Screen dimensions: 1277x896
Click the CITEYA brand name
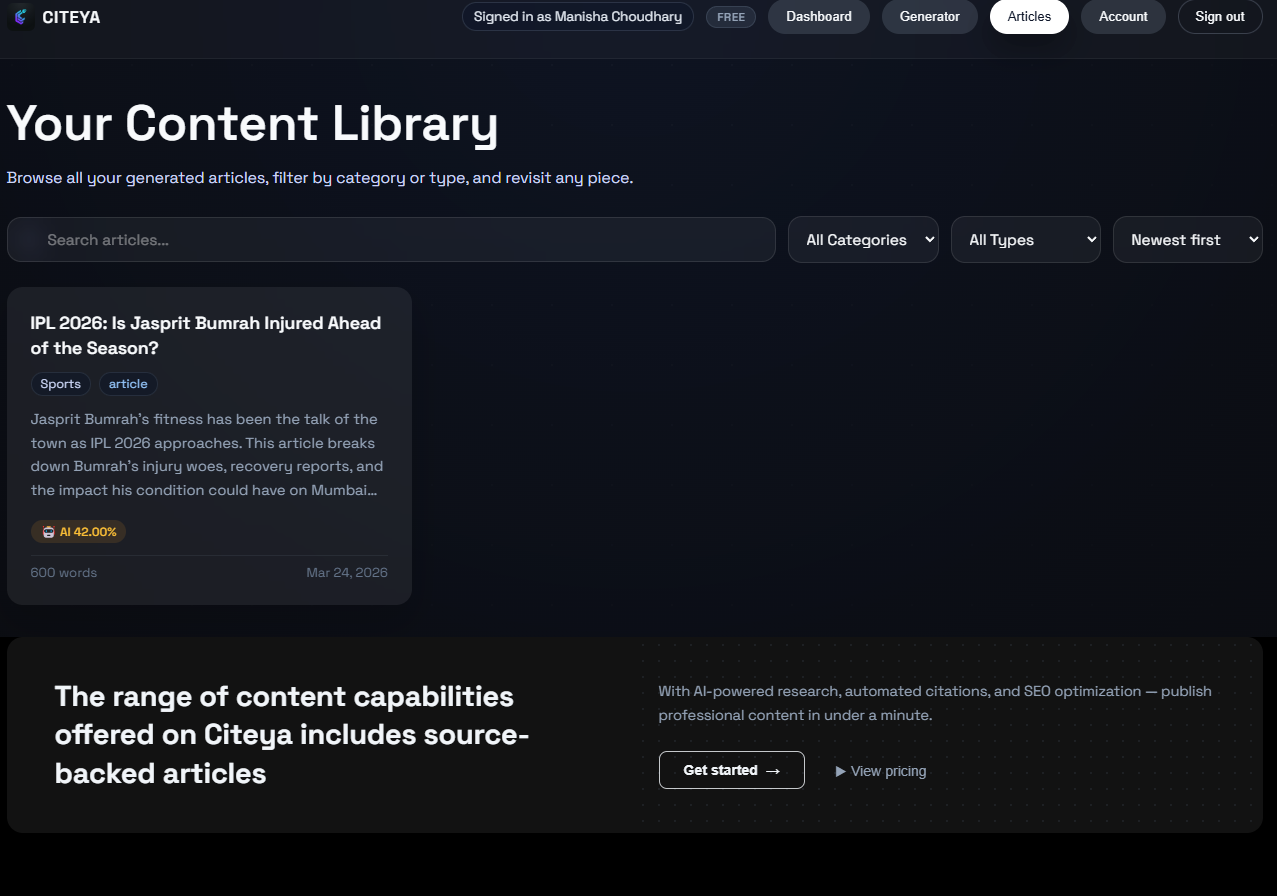(71, 17)
